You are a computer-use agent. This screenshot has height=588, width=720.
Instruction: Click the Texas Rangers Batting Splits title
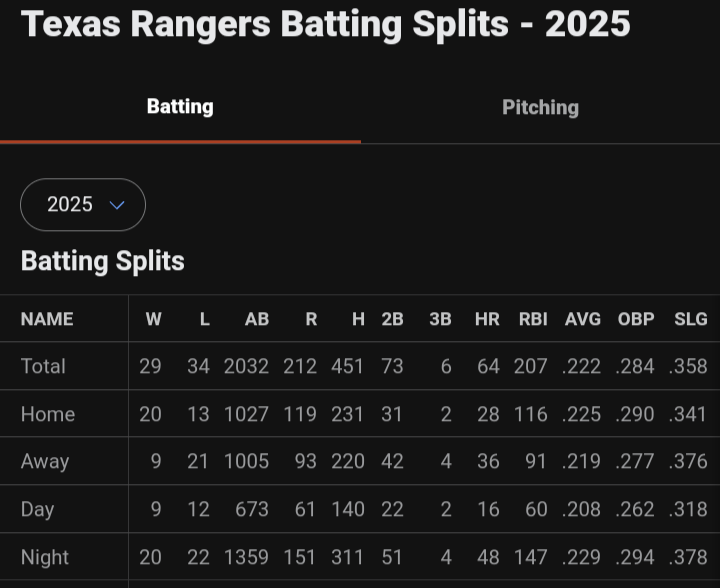point(326,24)
